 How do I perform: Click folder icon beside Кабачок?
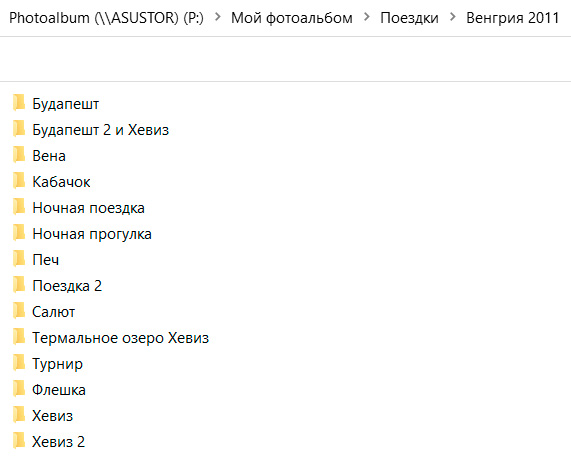pyautogui.click(x=19, y=181)
